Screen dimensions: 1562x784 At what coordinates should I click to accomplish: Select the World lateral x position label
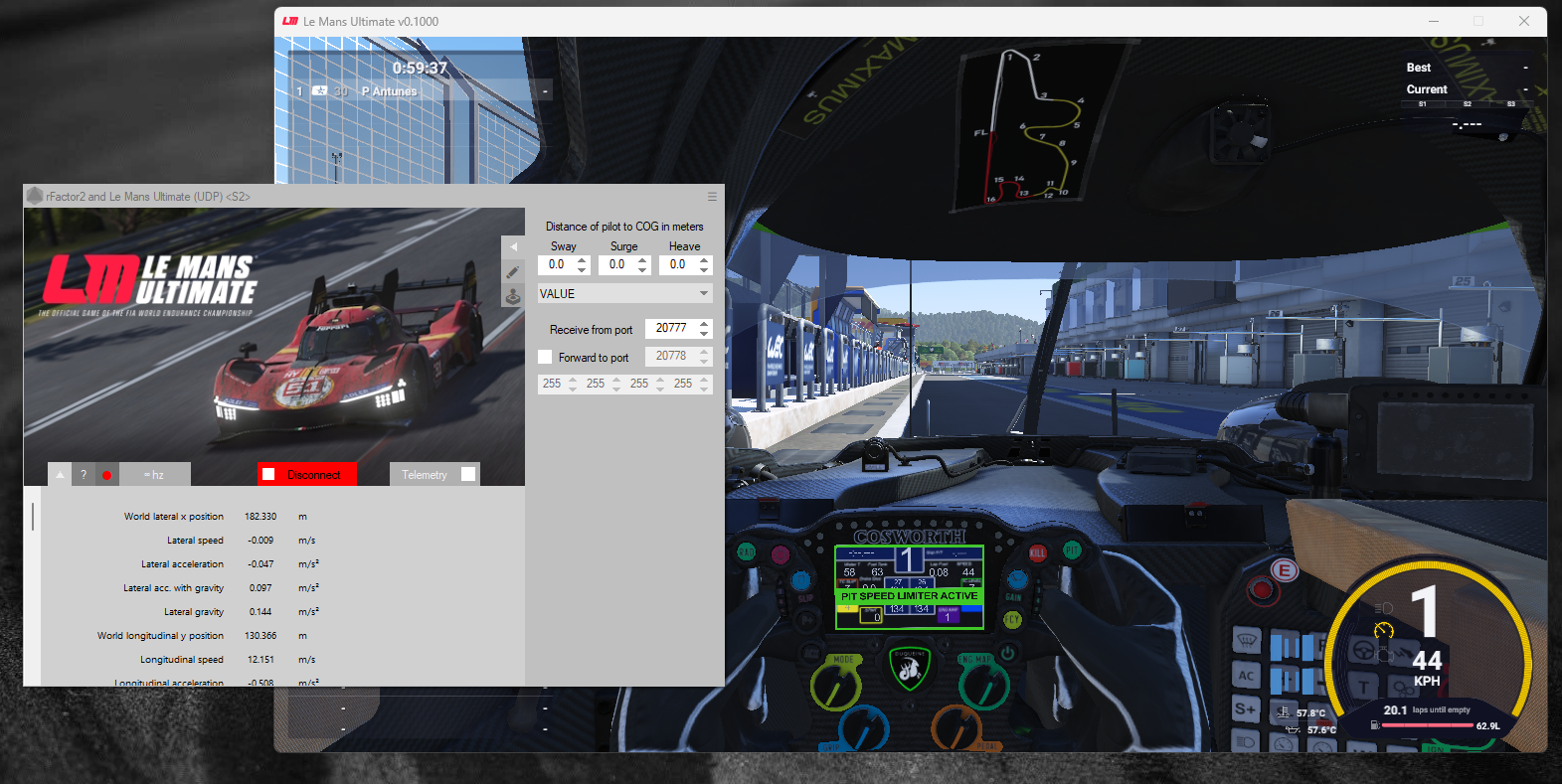pos(174,517)
